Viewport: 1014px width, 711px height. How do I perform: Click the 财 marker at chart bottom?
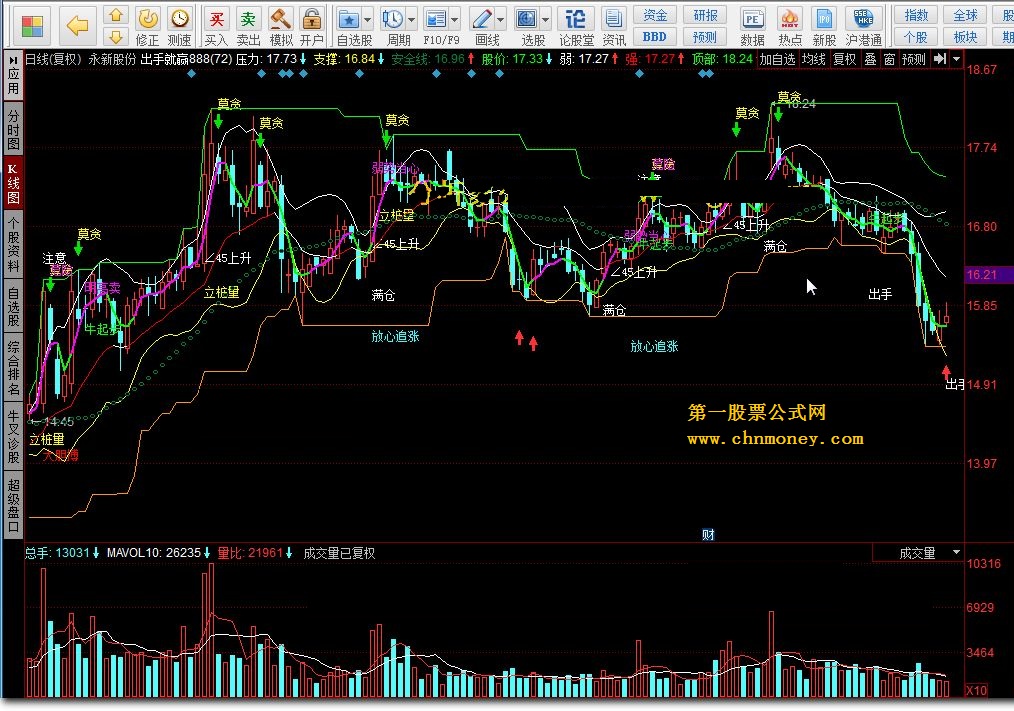708,534
